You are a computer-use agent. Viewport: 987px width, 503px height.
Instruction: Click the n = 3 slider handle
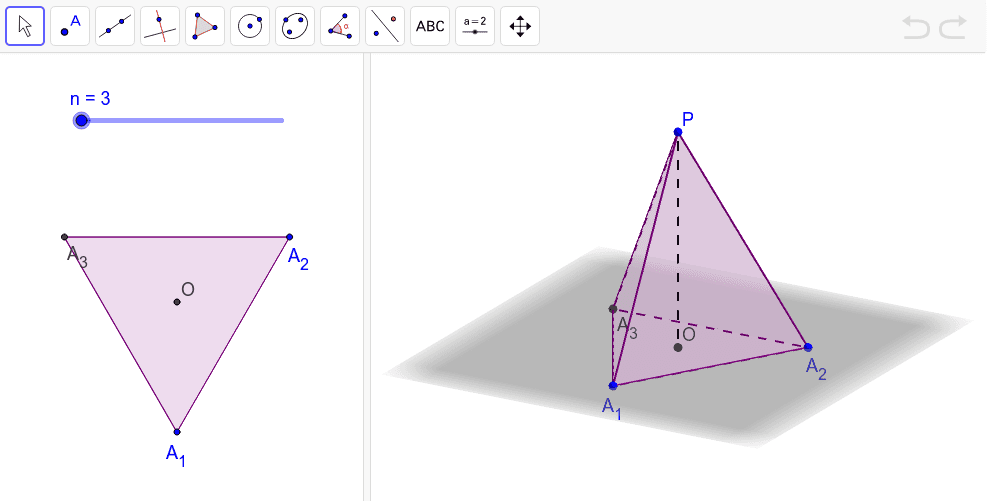tap(81, 120)
